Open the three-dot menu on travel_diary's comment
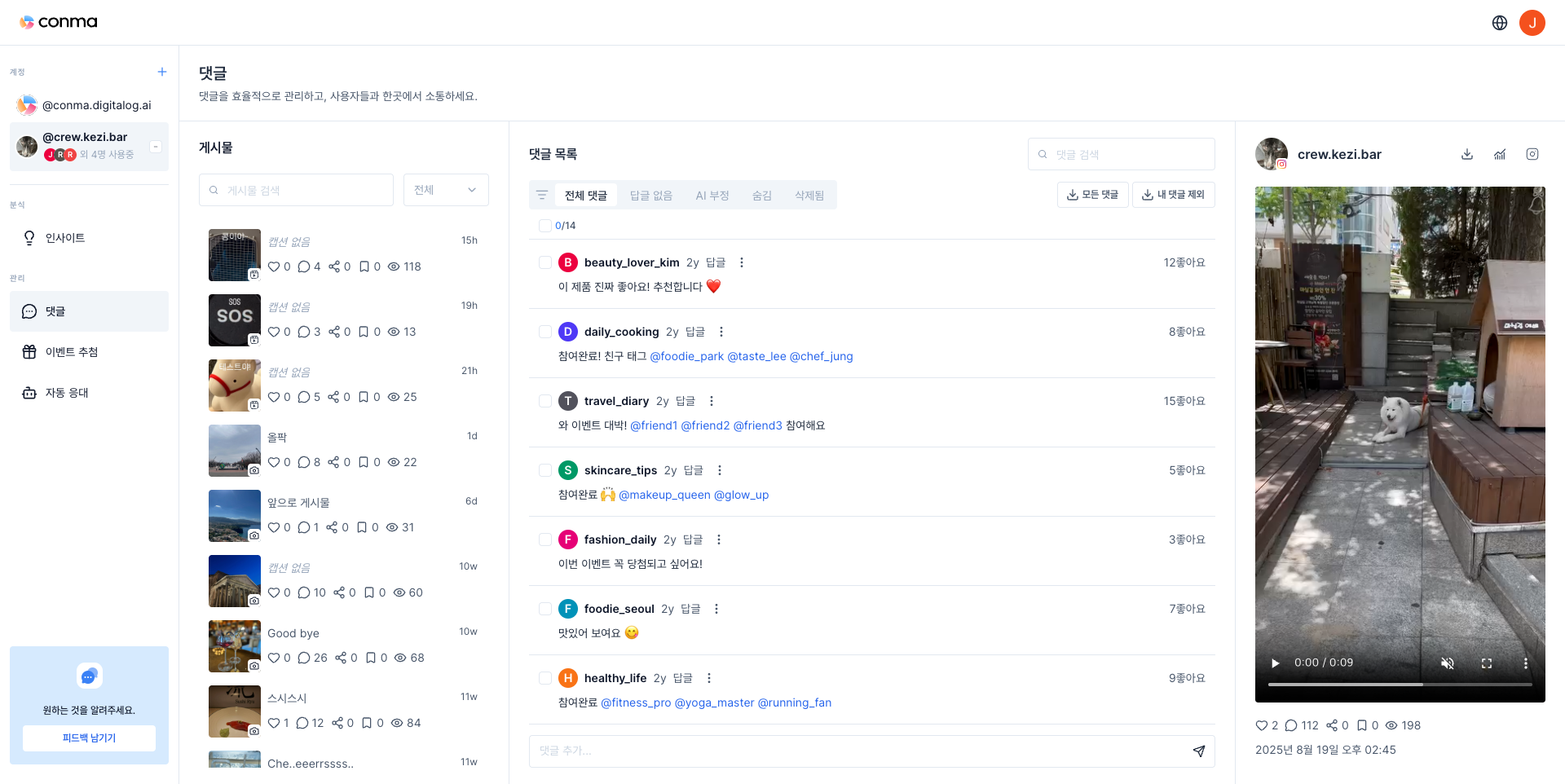1565x784 pixels. 711,400
